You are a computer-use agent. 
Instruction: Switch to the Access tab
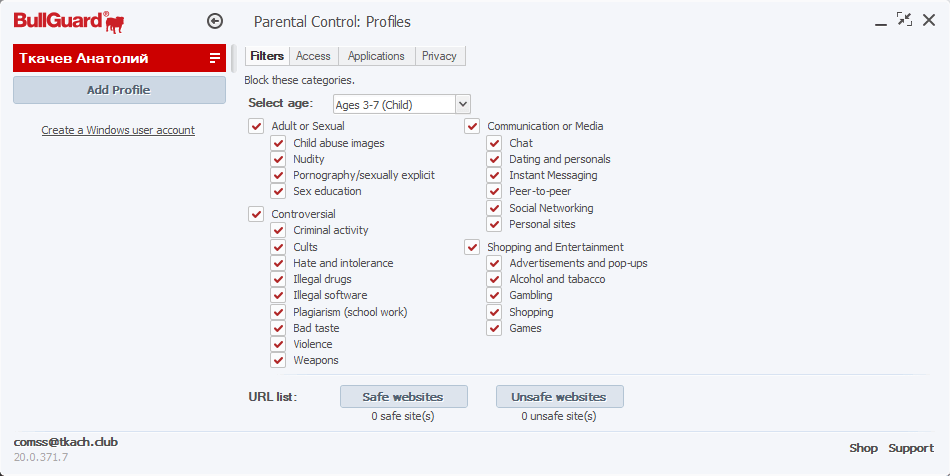(x=313, y=56)
